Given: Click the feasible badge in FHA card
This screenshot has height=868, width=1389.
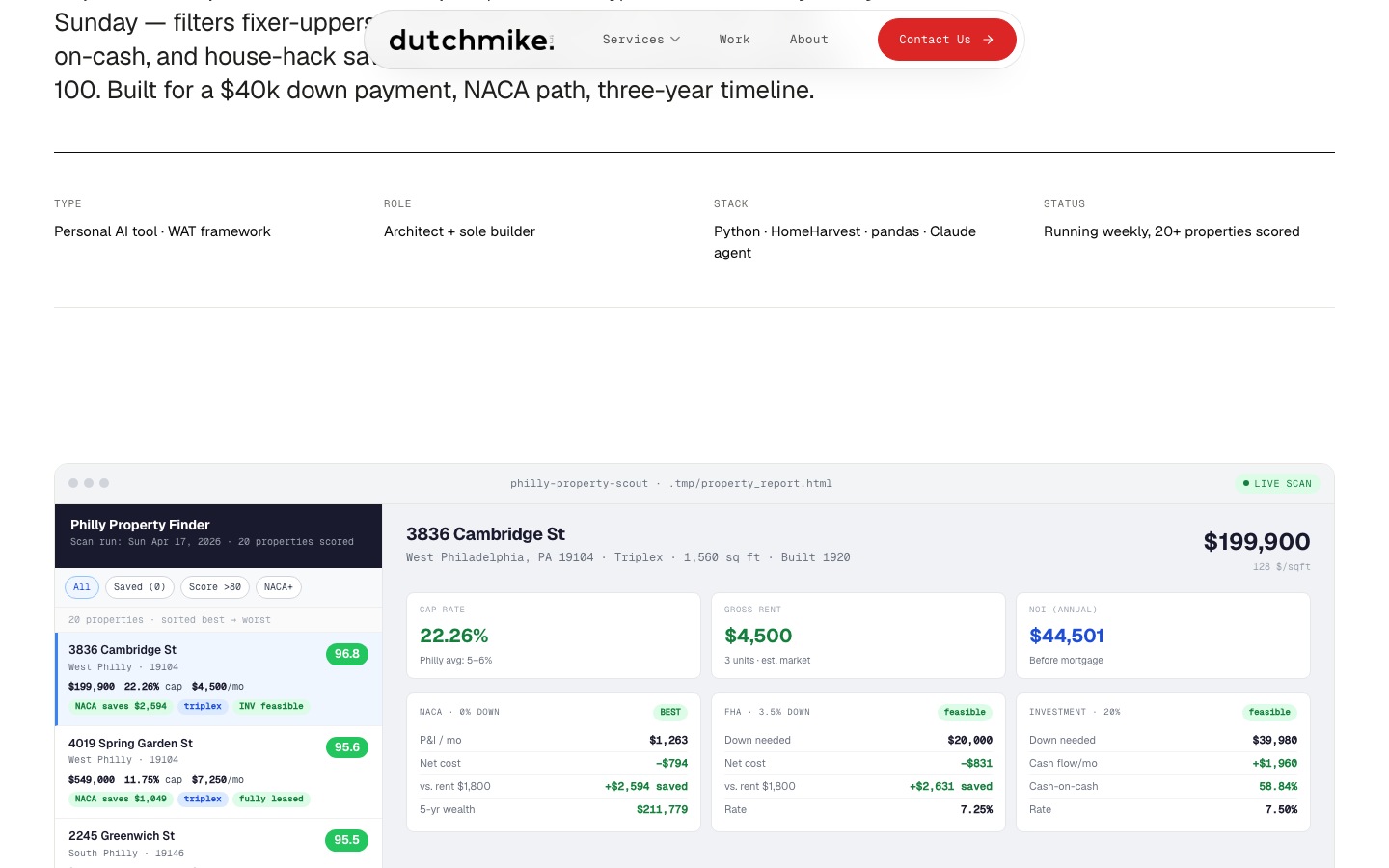Looking at the screenshot, I should click(965, 713).
